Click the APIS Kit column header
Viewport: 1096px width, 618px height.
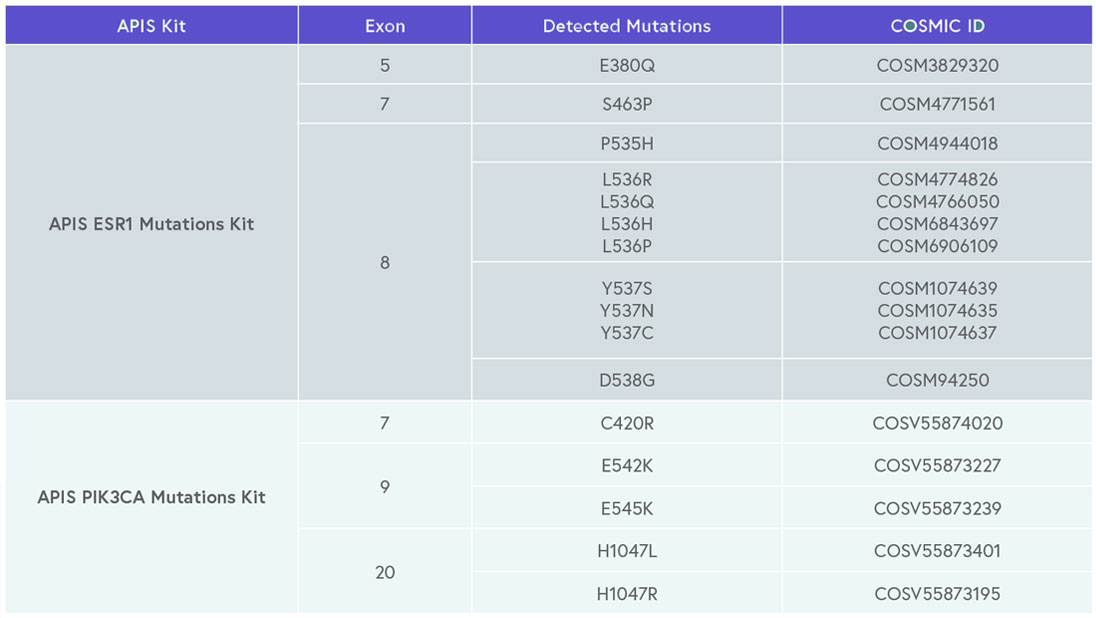[x=151, y=26]
